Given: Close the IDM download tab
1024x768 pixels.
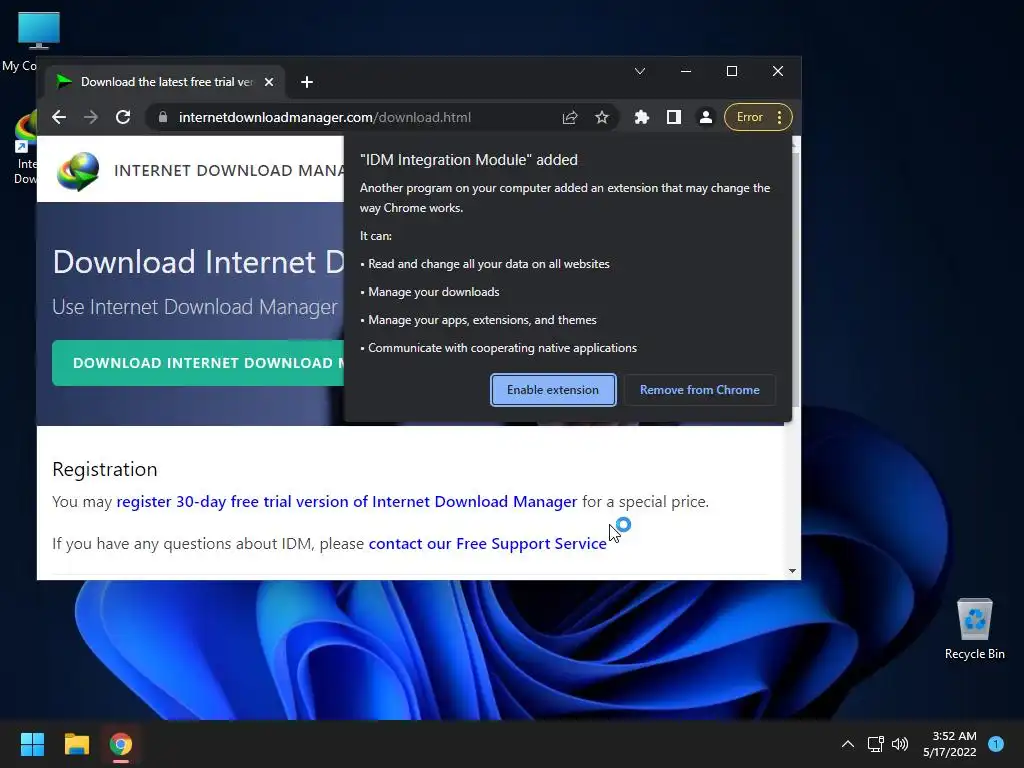Looking at the screenshot, I should click(x=269, y=82).
